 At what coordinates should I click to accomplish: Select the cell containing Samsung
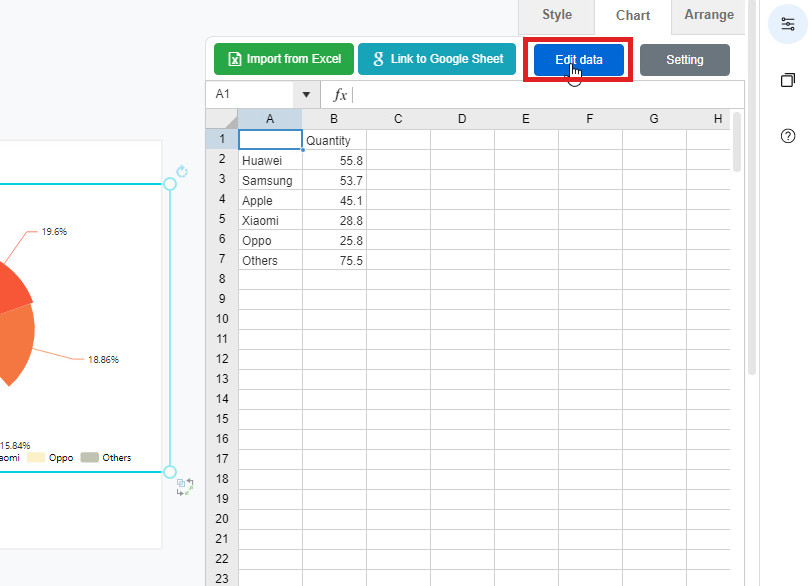(x=269, y=181)
